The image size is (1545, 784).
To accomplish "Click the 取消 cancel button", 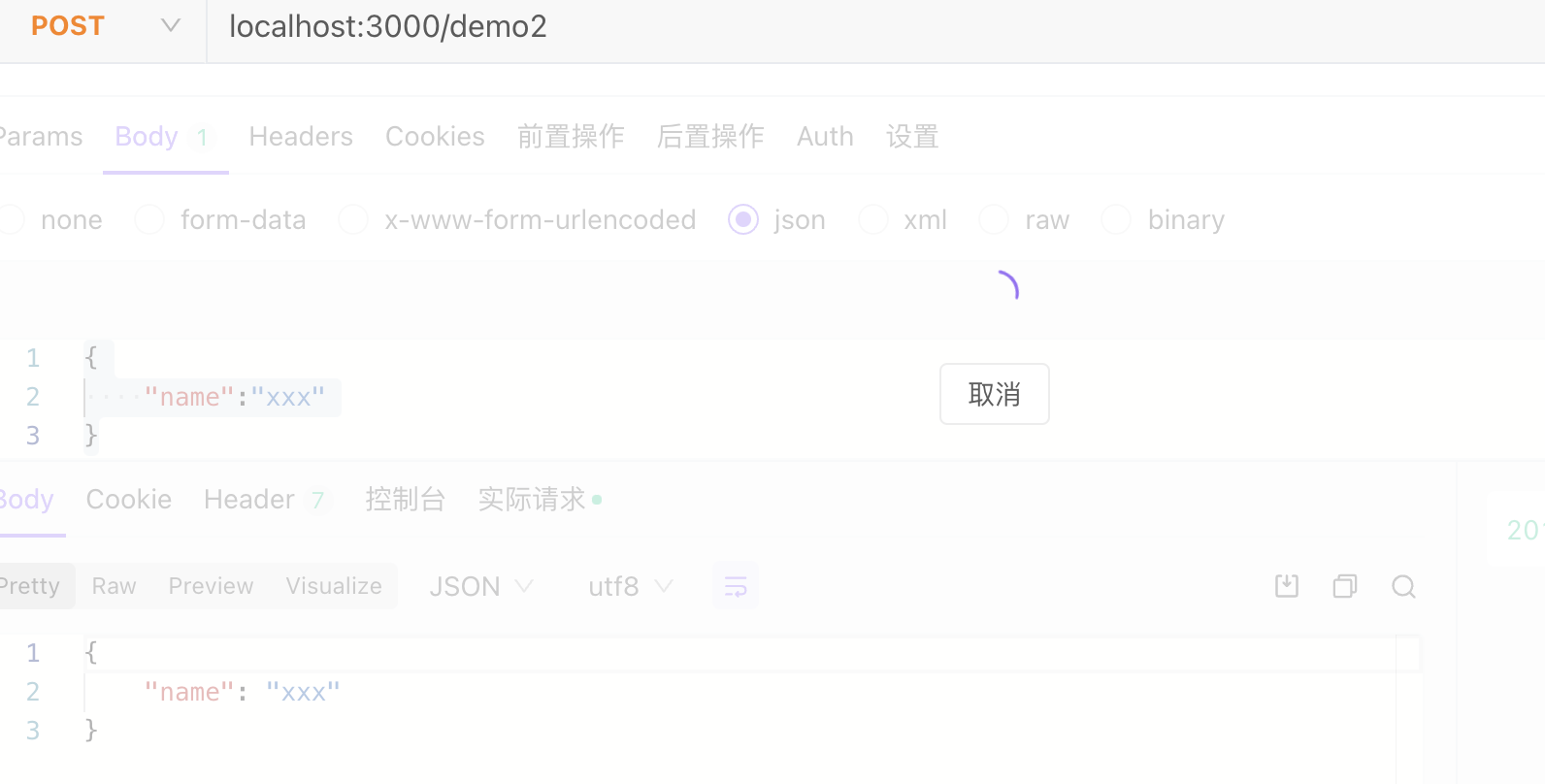I will click(995, 394).
